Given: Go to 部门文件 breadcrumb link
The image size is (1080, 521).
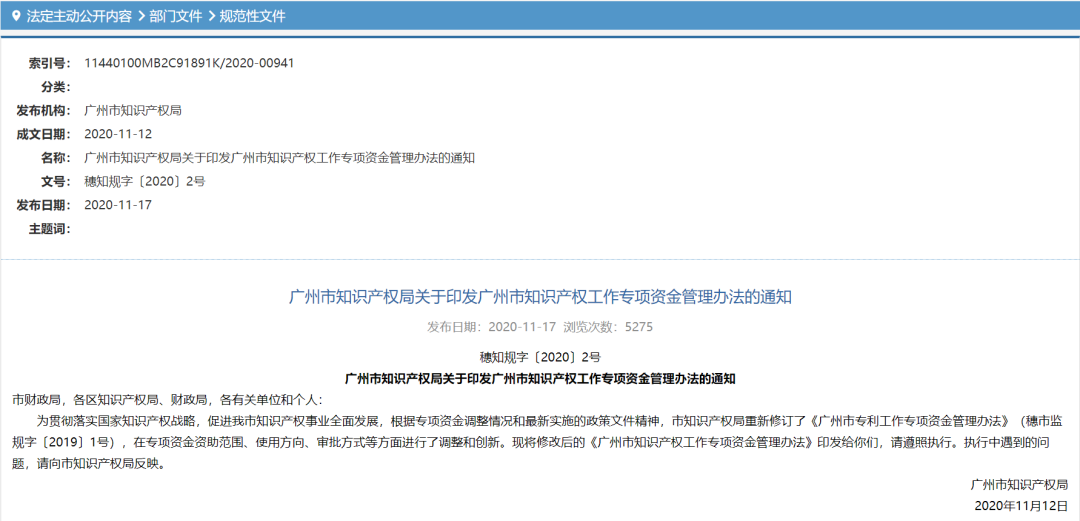Looking at the screenshot, I should [176, 17].
